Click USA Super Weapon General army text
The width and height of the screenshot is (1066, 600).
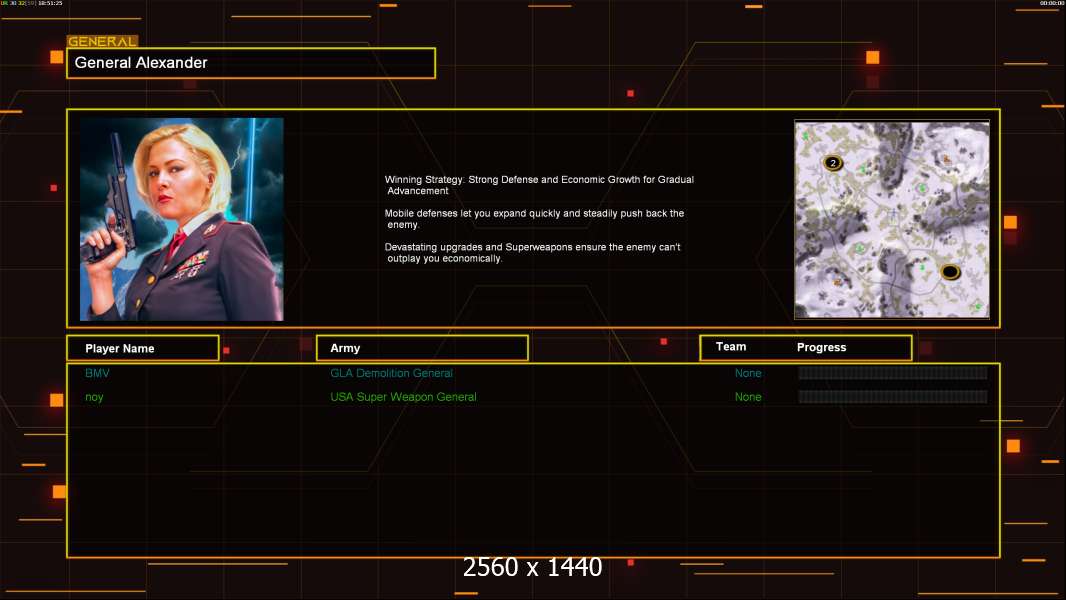coord(403,397)
